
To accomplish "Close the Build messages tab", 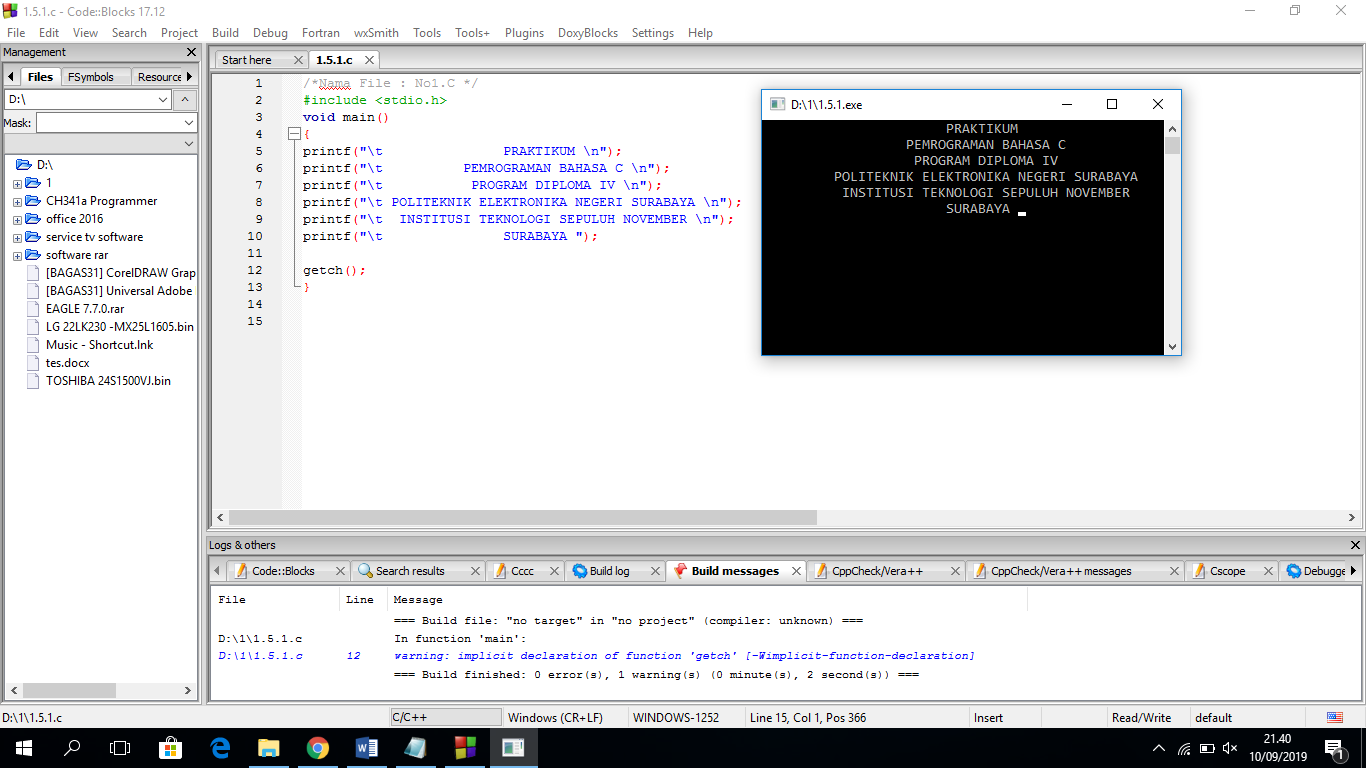I will pyautogui.click(x=797, y=571).
